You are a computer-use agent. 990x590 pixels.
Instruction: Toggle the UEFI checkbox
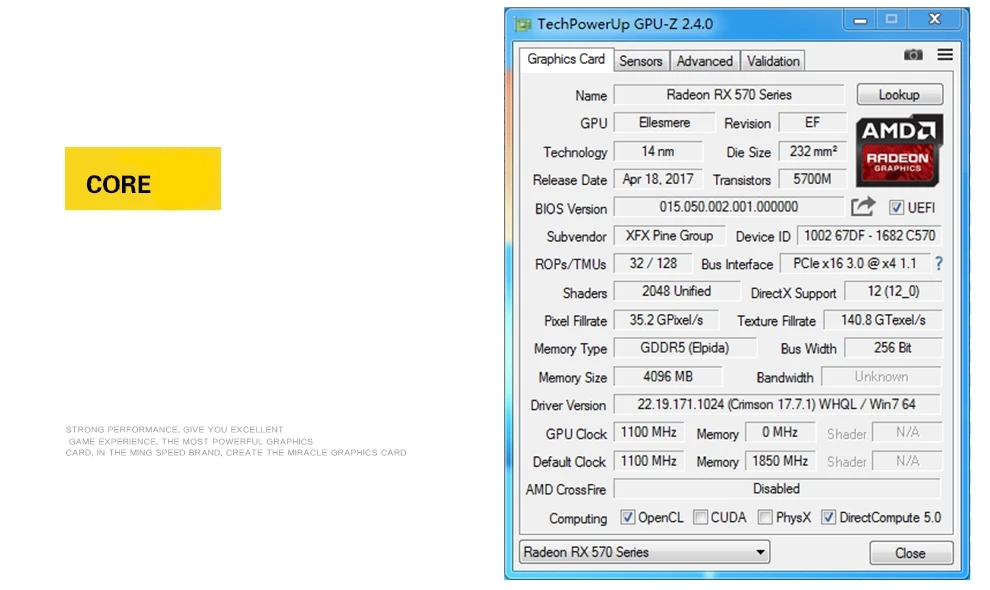click(896, 207)
